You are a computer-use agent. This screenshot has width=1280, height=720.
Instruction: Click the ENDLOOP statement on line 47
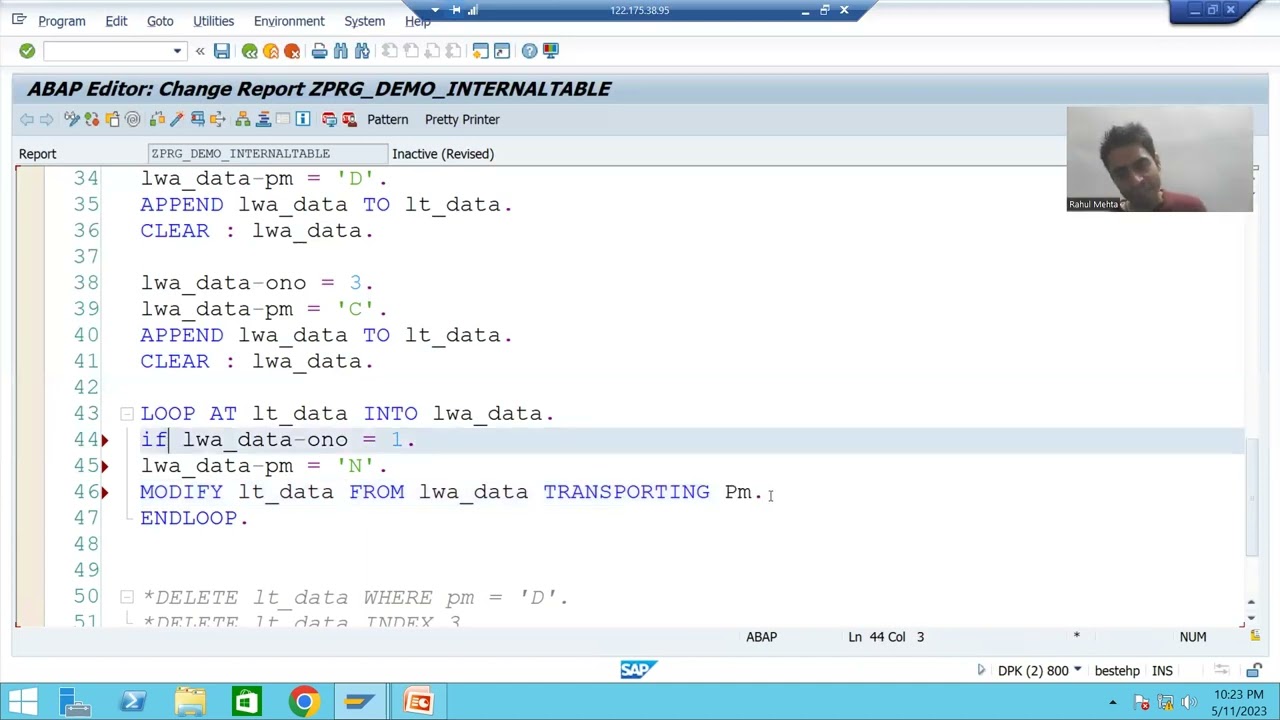(x=194, y=518)
